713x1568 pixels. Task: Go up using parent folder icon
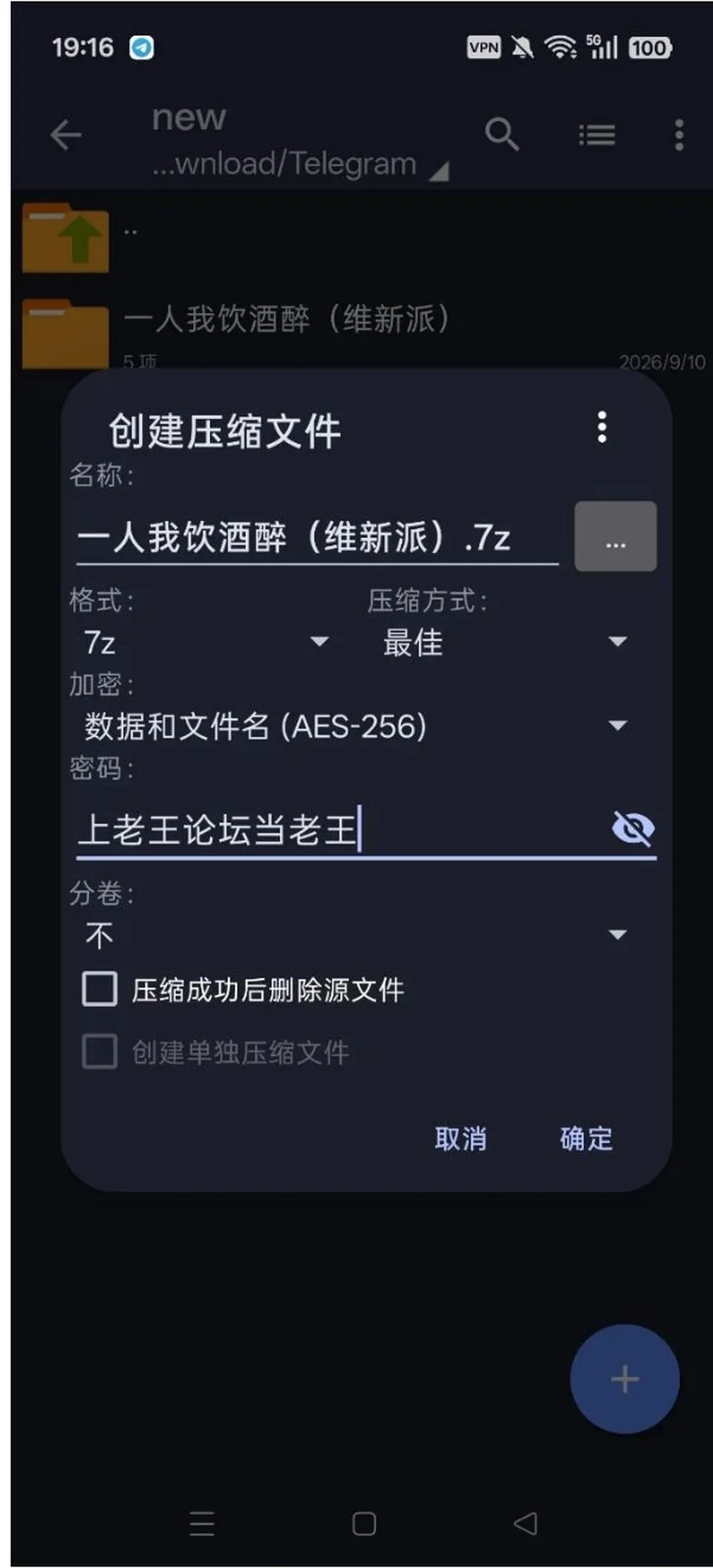(x=65, y=238)
